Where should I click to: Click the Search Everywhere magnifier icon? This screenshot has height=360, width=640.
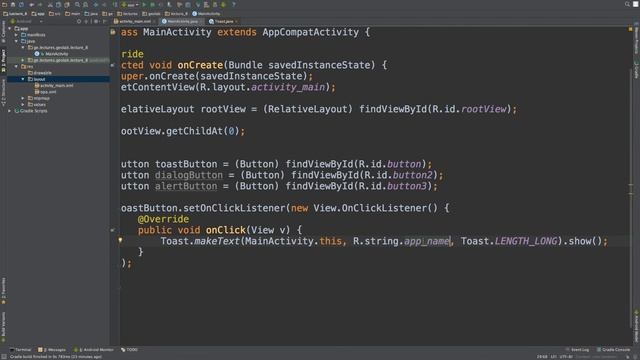point(627,4)
